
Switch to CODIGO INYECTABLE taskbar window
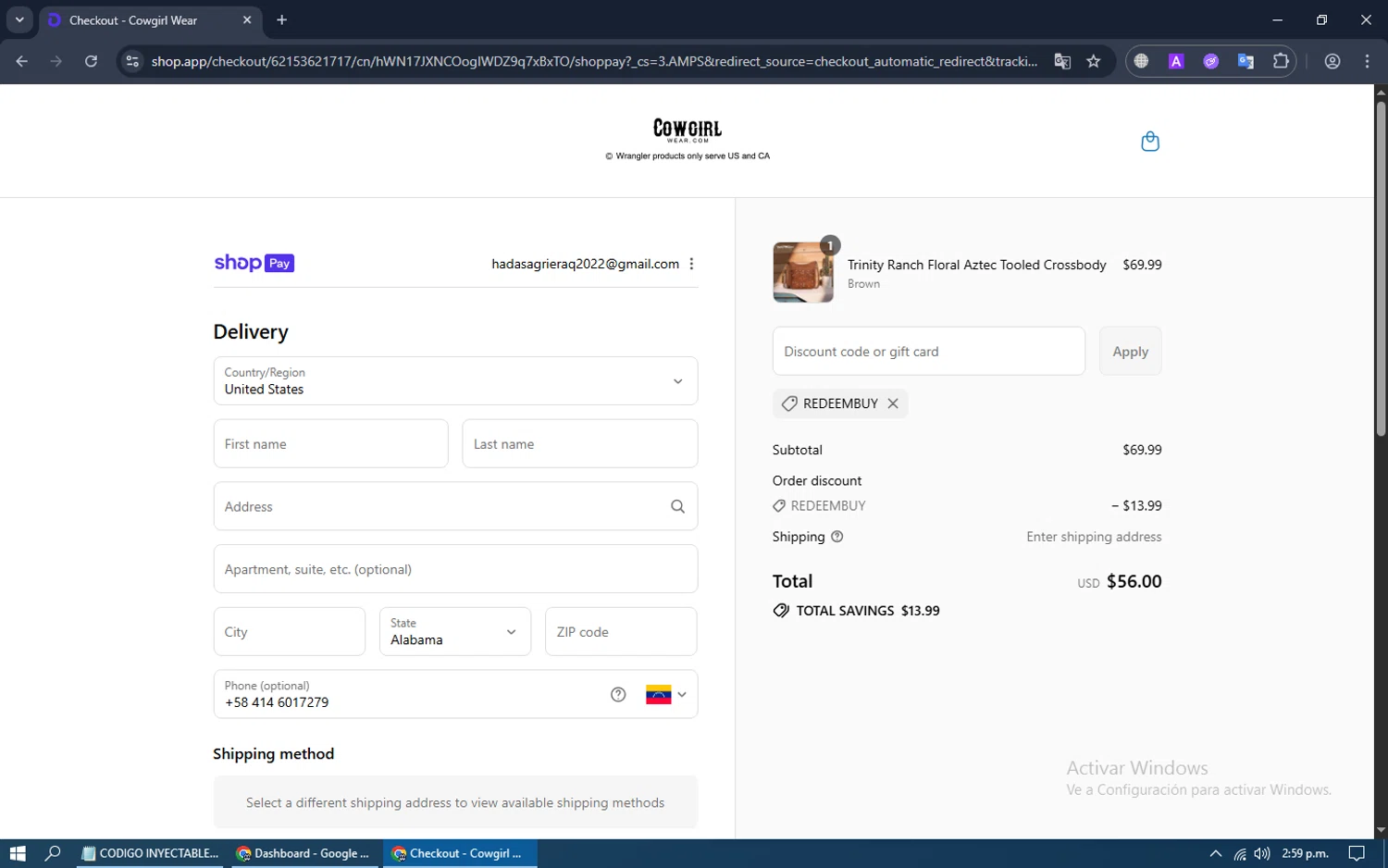(150, 853)
